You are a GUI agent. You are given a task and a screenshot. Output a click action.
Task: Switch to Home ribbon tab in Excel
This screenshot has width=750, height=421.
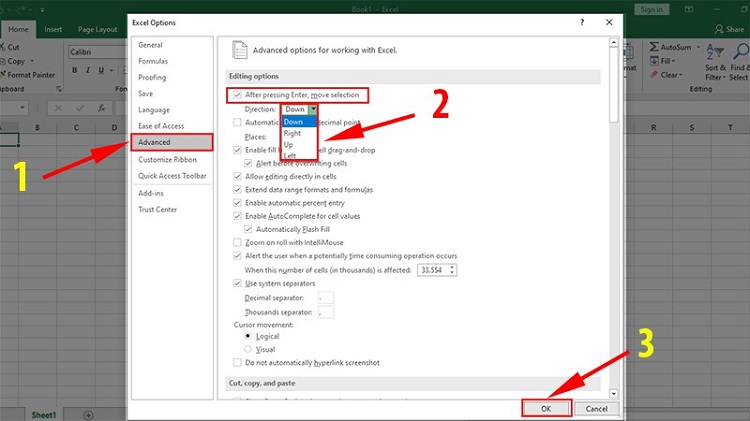pyautogui.click(x=18, y=29)
